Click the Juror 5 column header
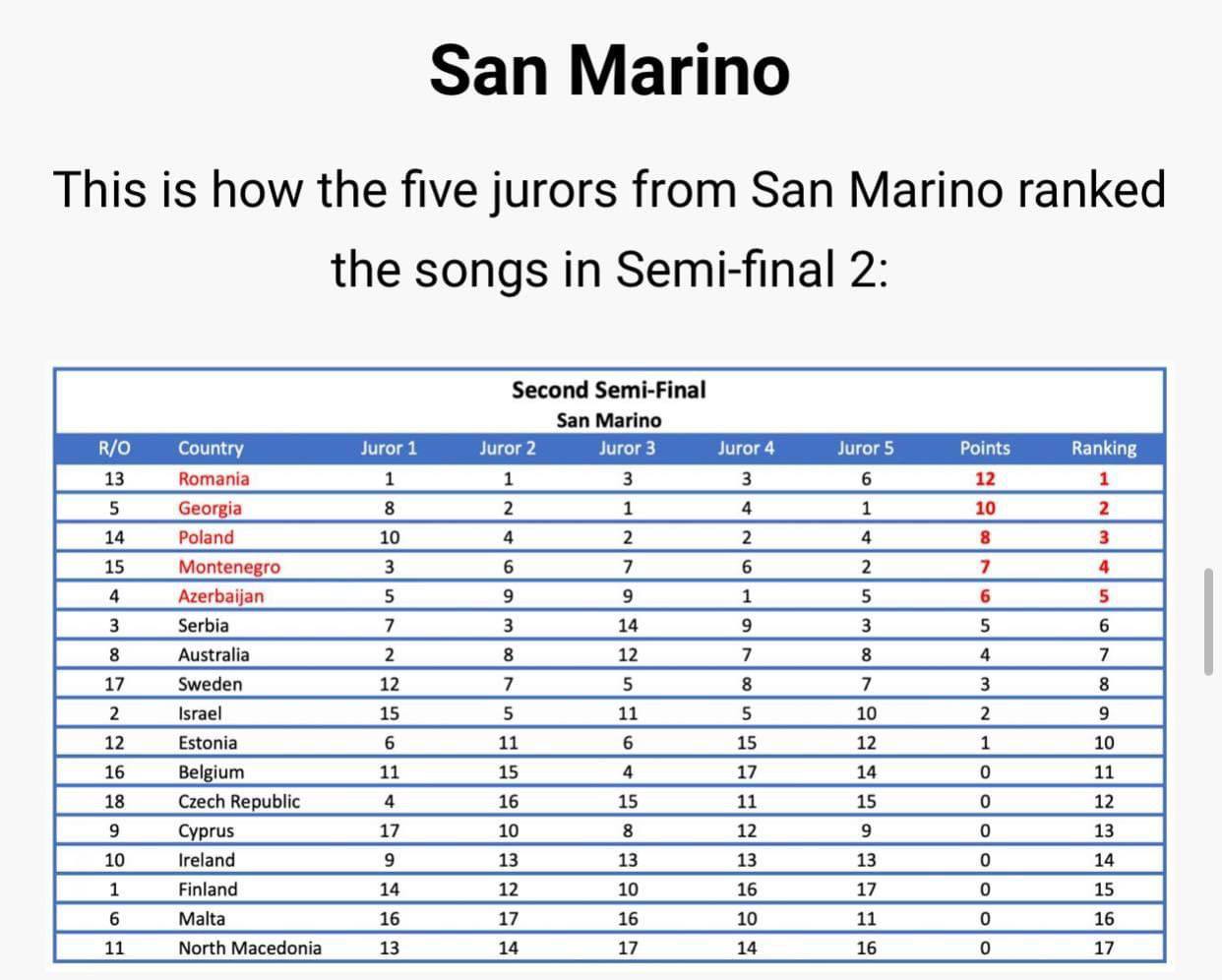Viewport: 1222px width, 980px height. click(x=866, y=448)
